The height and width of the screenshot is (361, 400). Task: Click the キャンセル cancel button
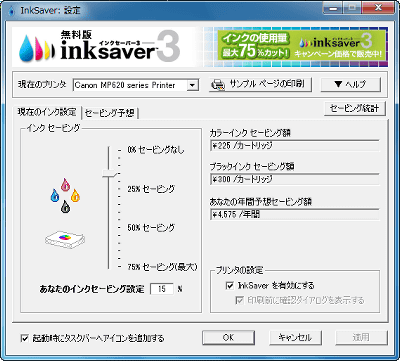295,337
